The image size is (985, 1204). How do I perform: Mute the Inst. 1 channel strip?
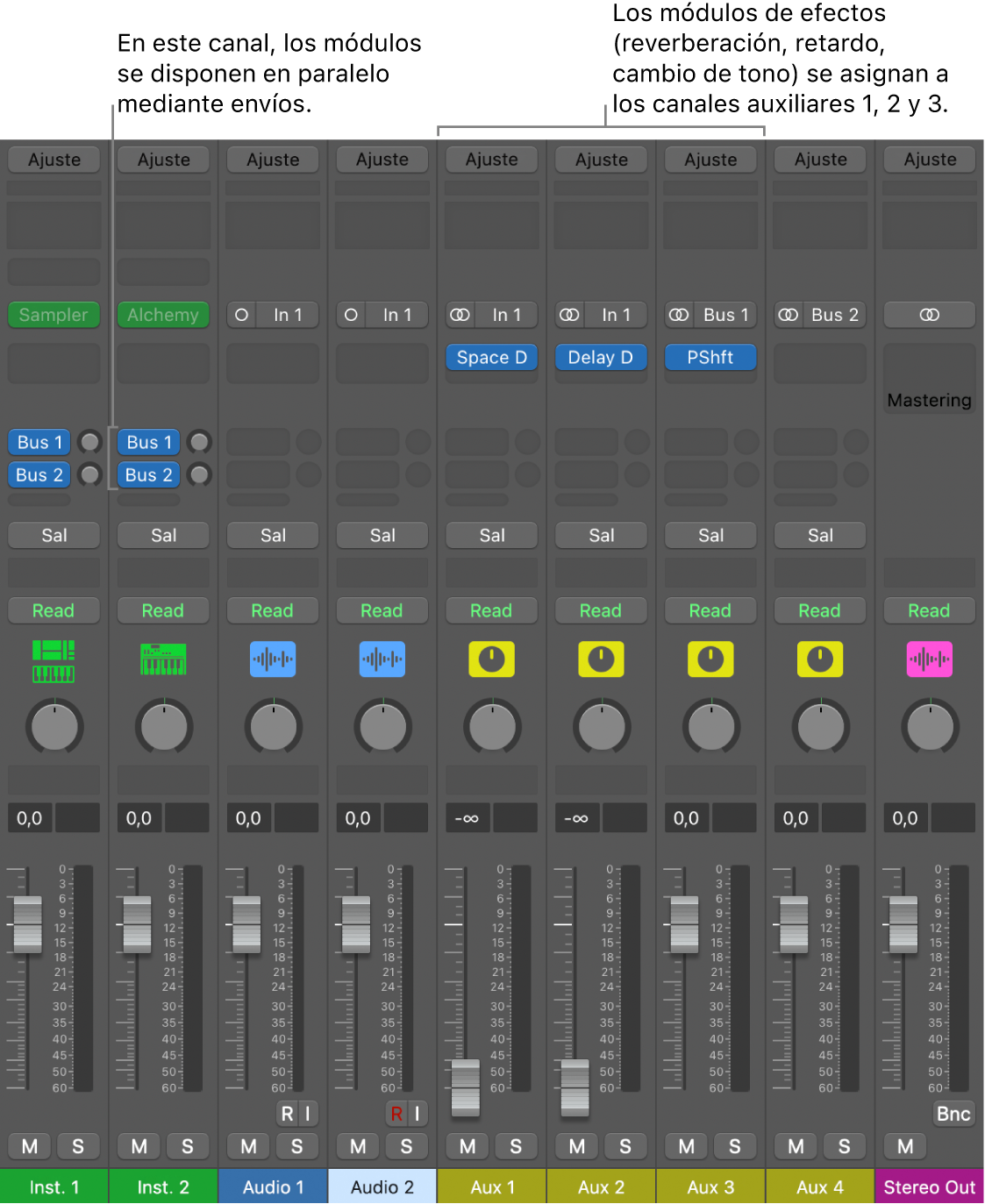[30, 1146]
